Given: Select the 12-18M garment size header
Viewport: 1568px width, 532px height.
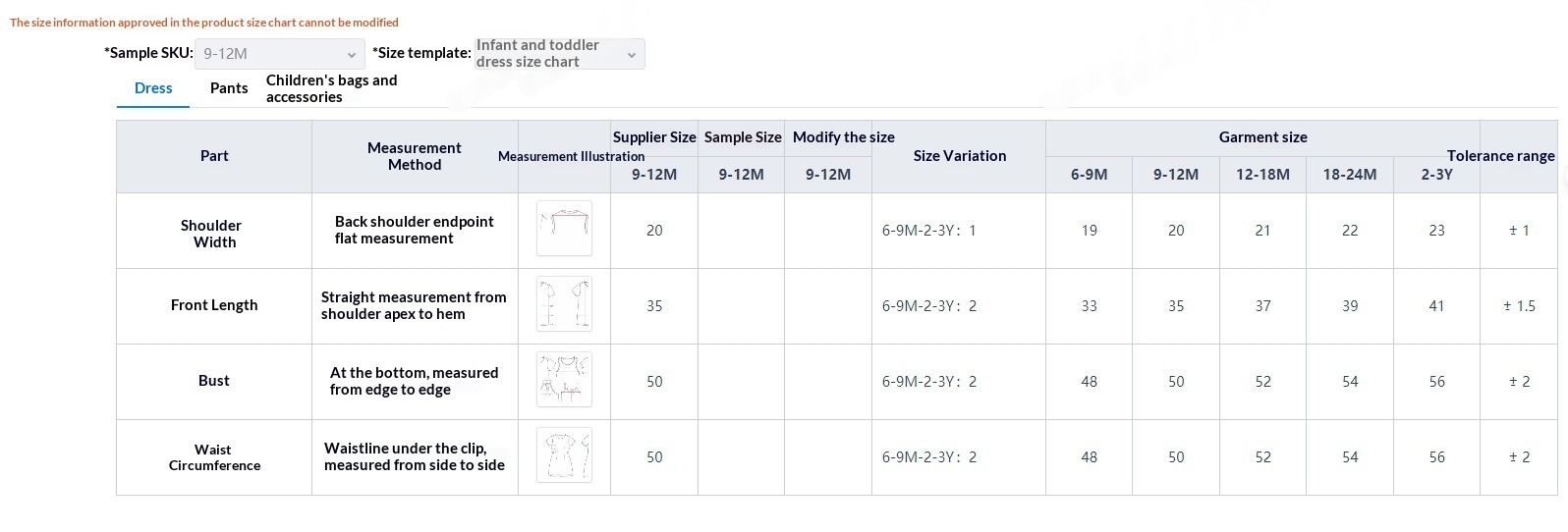Looking at the screenshot, I should pos(1263,175).
